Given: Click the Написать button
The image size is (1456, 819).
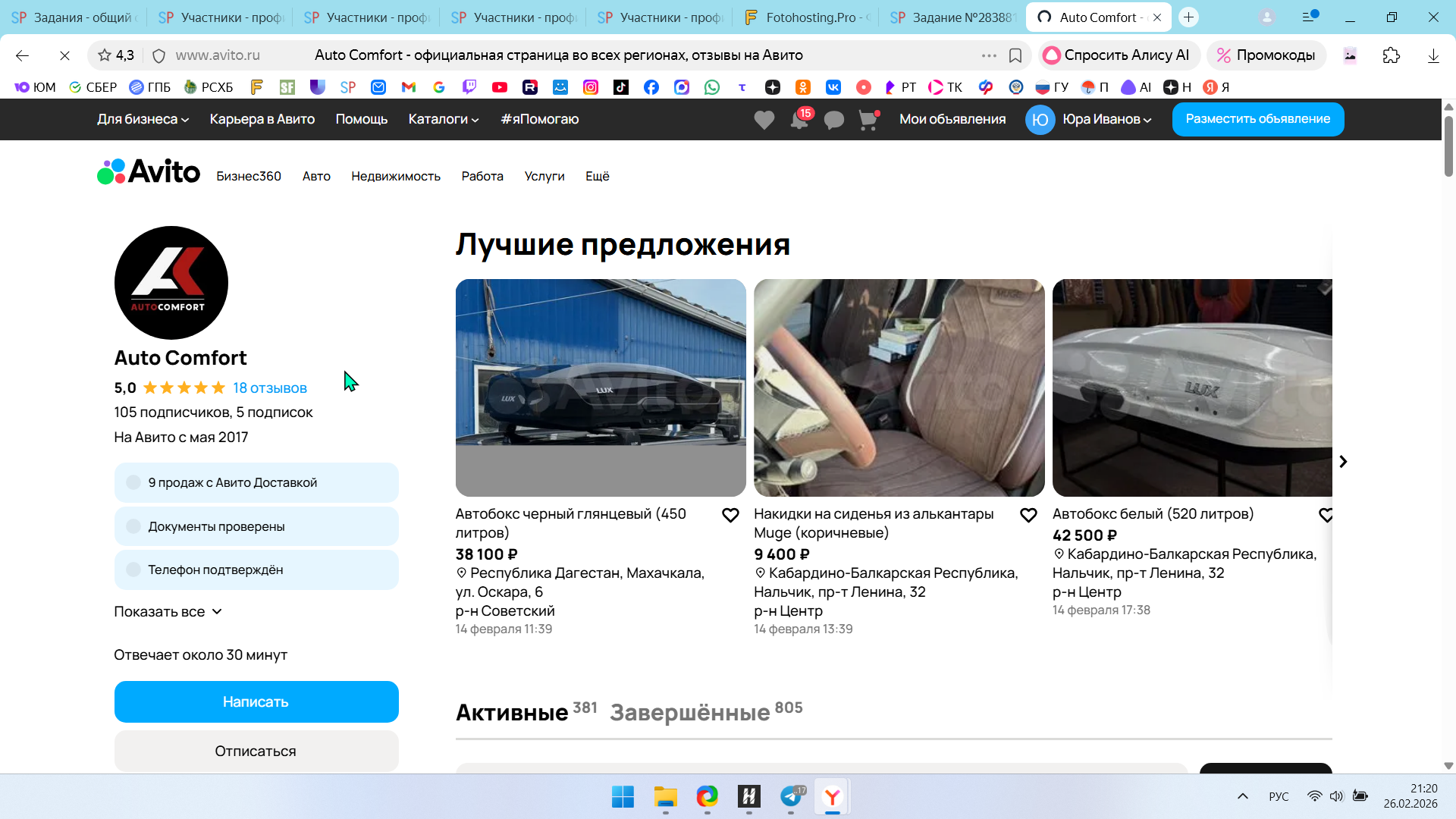Looking at the screenshot, I should coord(256,701).
